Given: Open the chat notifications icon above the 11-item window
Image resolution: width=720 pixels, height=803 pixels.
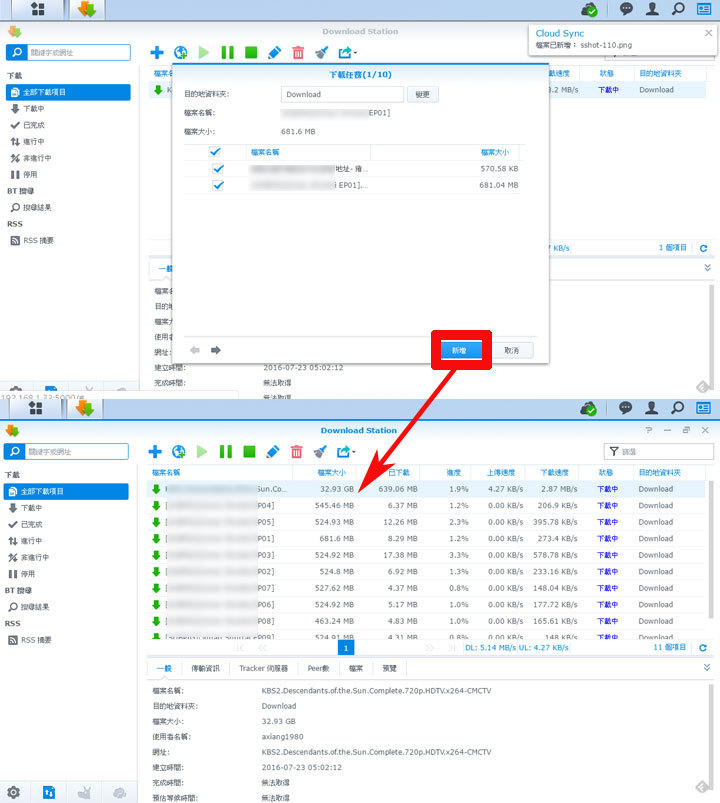Looking at the screenshot, I should [625, 408].
